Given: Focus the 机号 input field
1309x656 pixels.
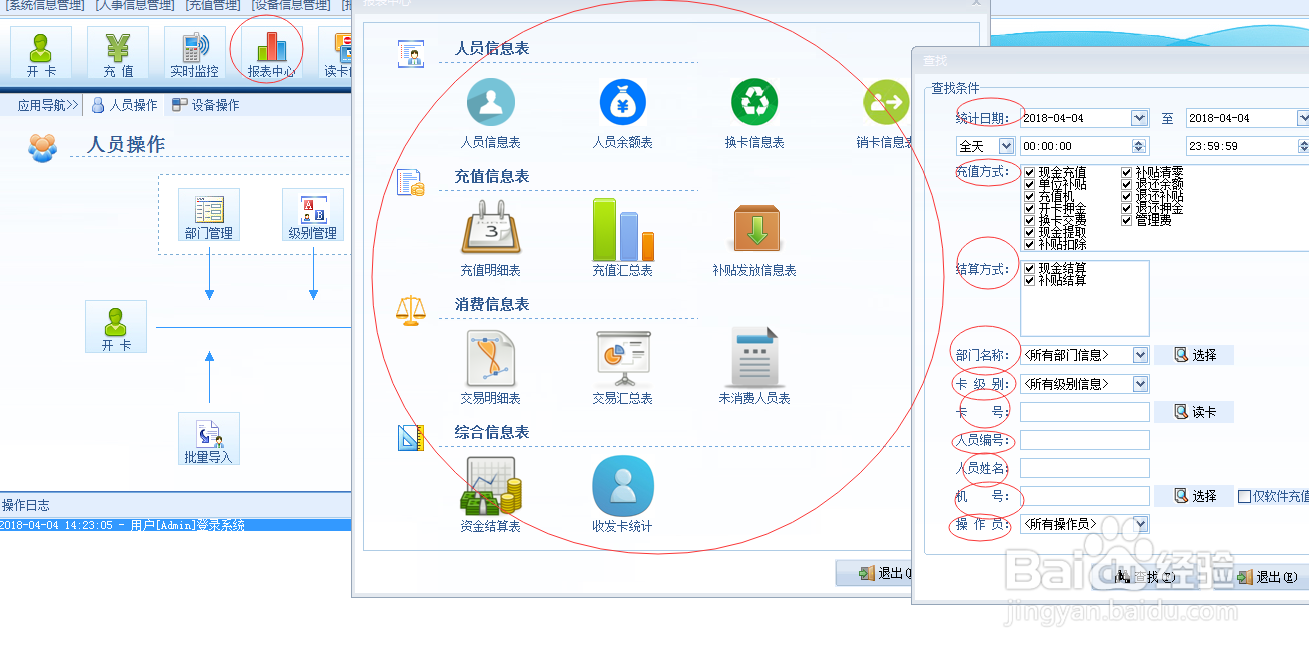Looking at the screenshot, I should pyautogui.click(x=1085, y=496).
